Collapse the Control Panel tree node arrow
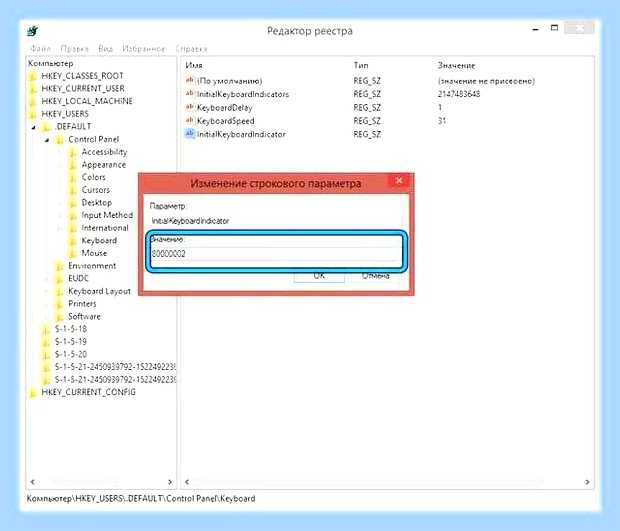 [x=47, y=140]
